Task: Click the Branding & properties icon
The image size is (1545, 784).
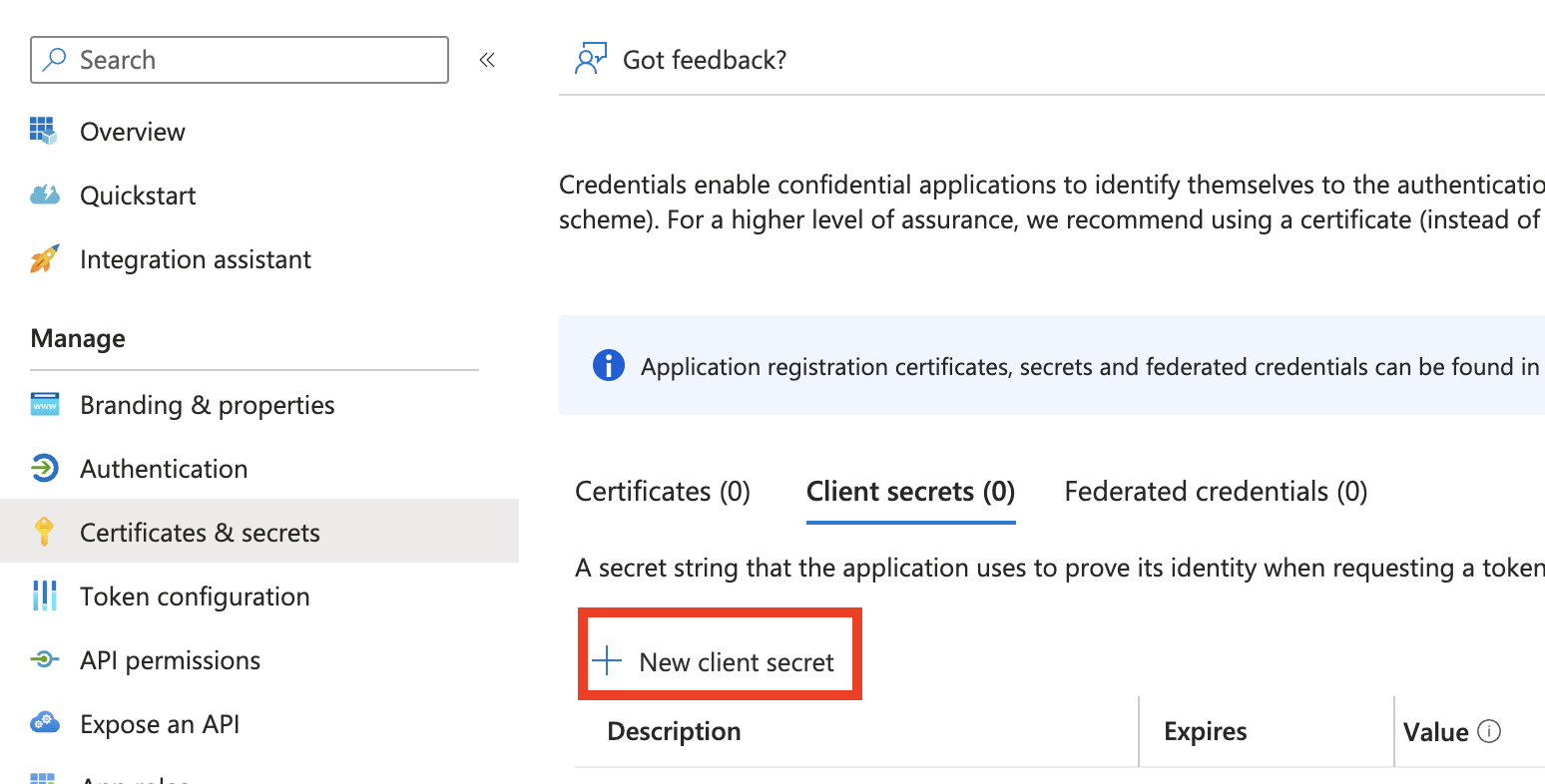Action: point(44,405)
